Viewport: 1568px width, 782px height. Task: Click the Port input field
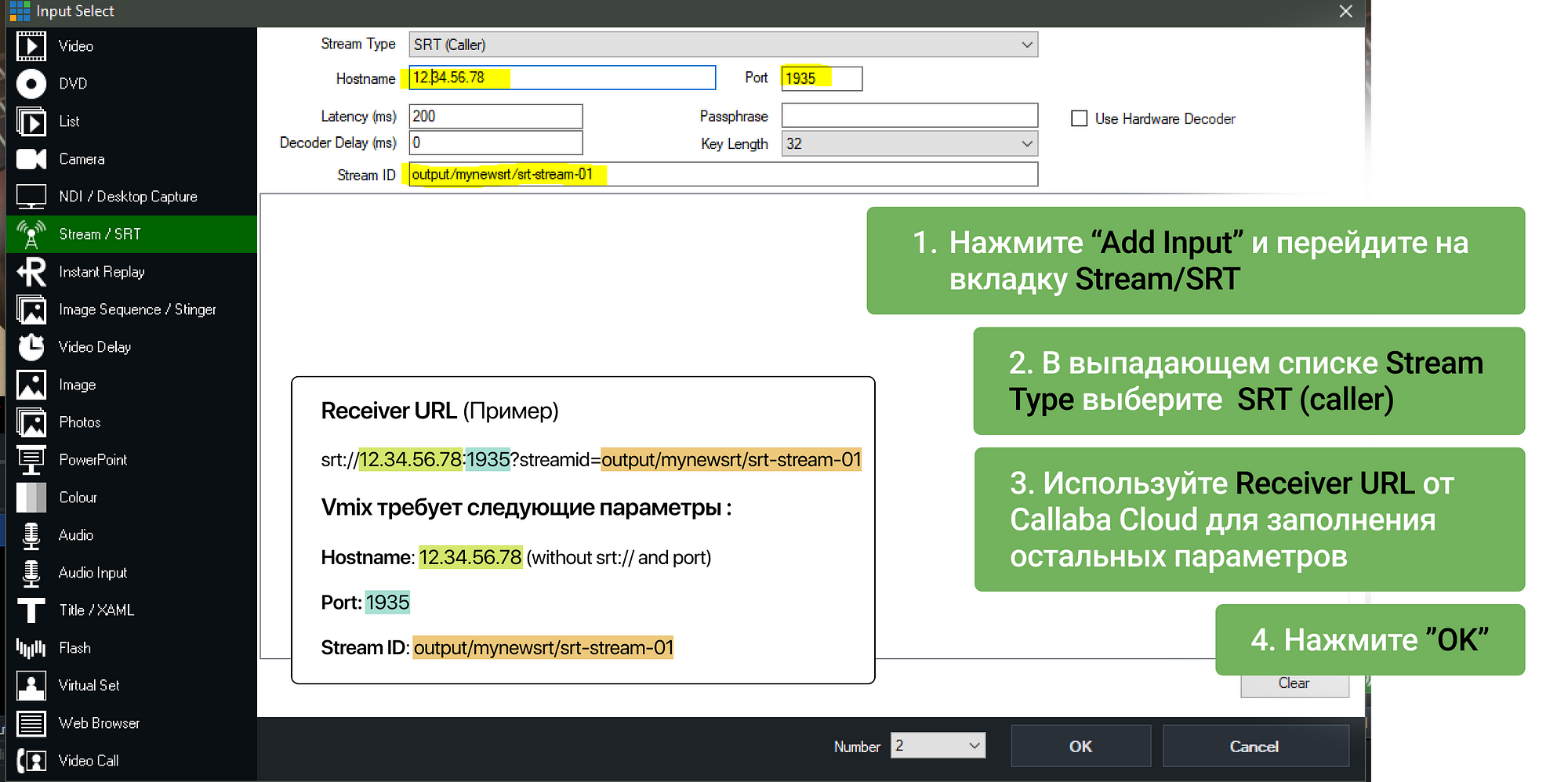click(x=822, y=78)
